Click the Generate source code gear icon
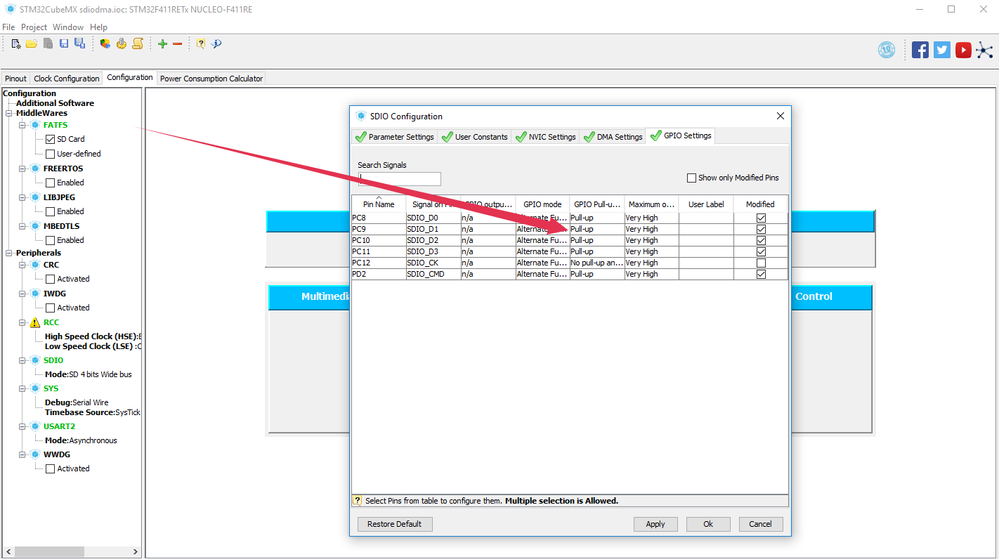Image resolution: width=999 pixels, height=559 pixels. (121, 44)
